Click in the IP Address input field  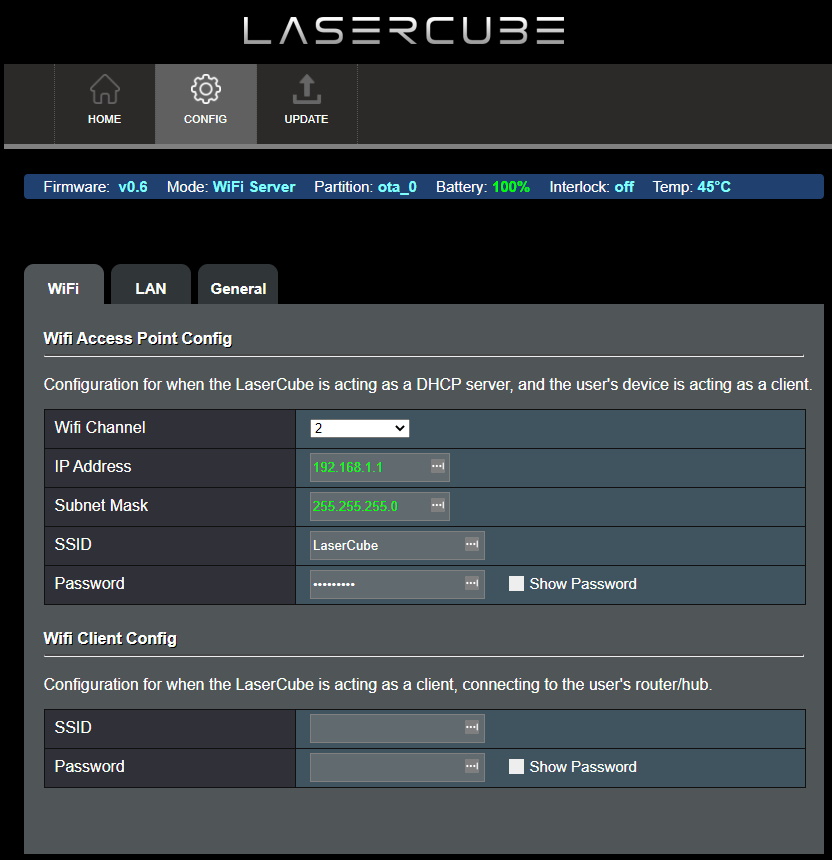coord(368,467)
